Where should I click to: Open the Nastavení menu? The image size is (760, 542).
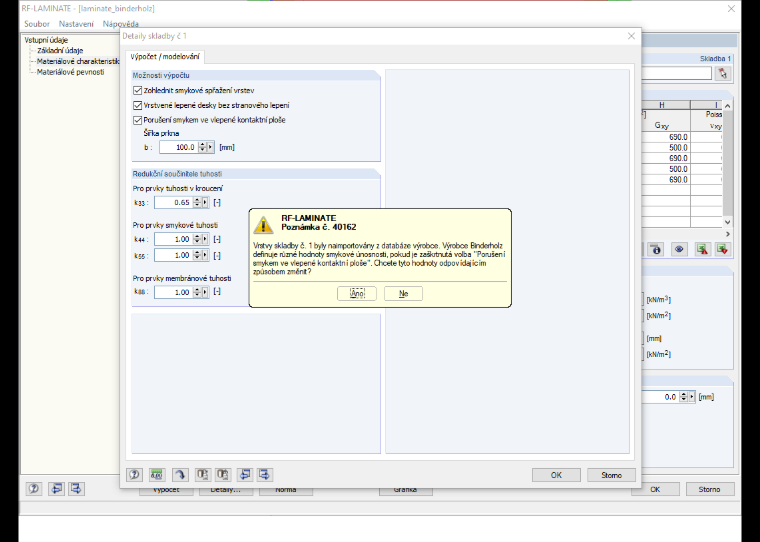[x=76, y=24]
